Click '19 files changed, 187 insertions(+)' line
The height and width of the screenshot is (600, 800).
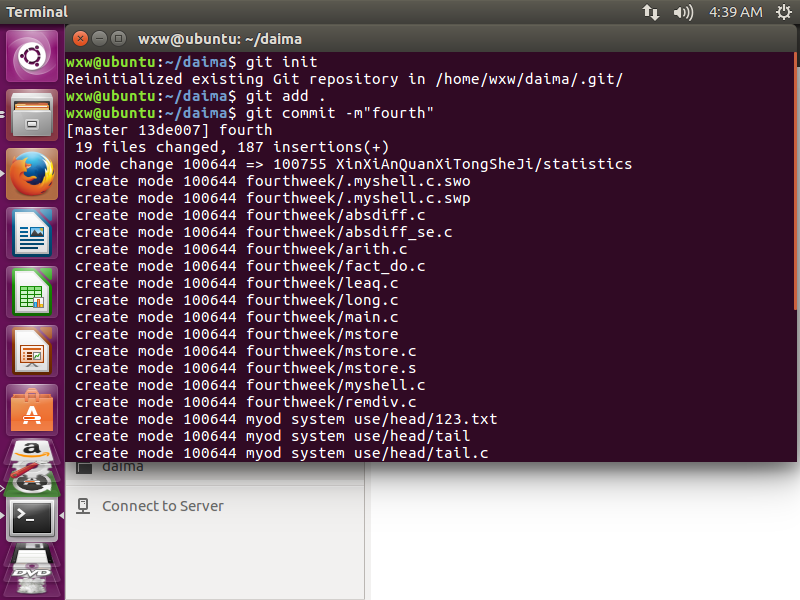[x=232, y=147]
